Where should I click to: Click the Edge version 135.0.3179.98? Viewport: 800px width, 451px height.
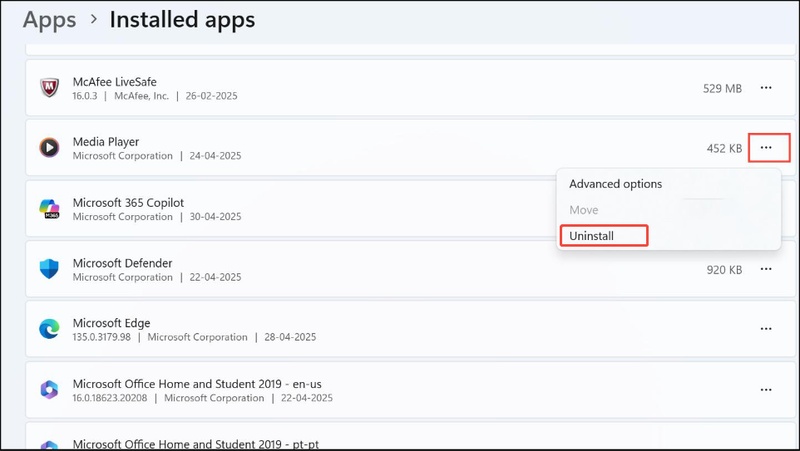(x=102, y=337)
